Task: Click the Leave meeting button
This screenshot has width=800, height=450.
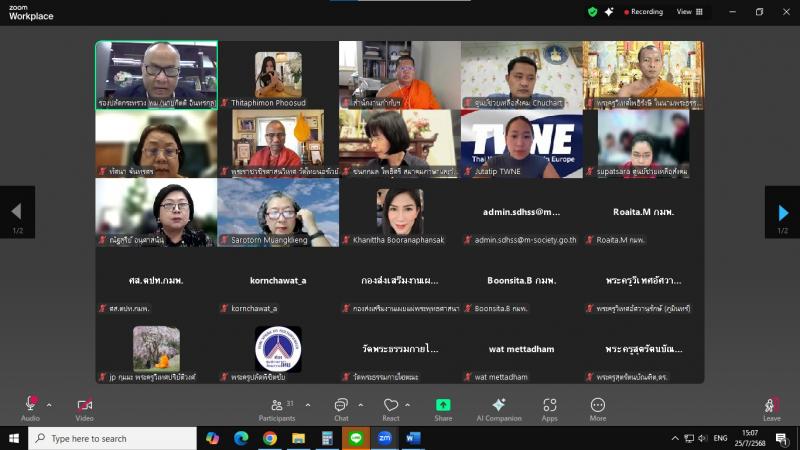Action: 771,409
